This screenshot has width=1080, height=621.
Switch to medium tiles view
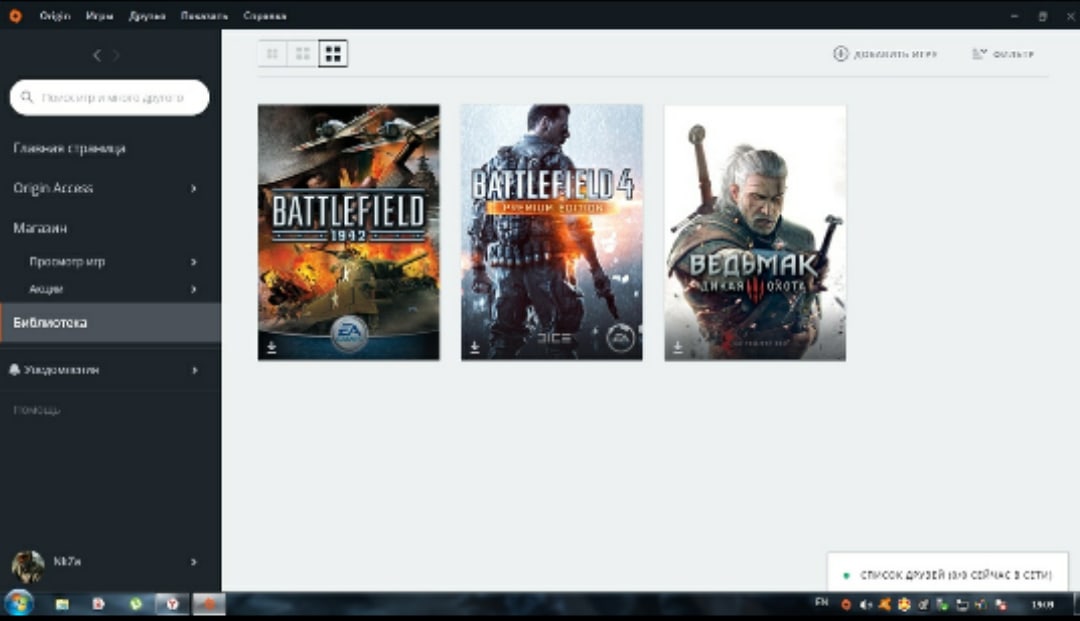302,53
